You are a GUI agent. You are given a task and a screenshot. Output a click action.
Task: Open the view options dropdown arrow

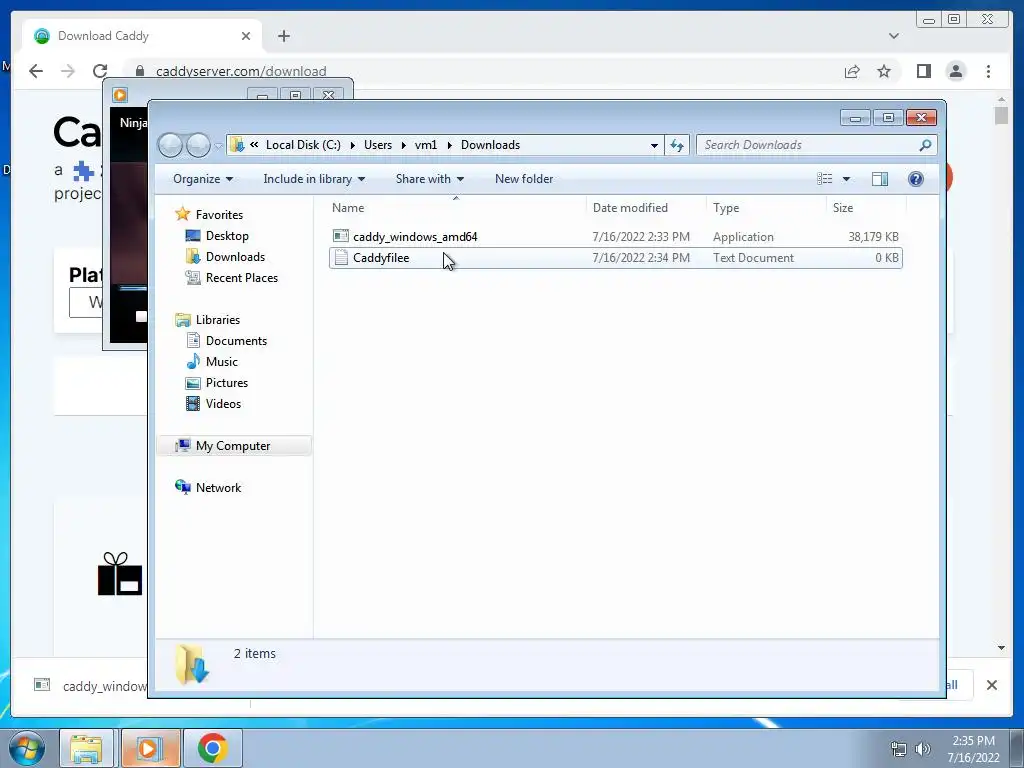coord(846,179)
